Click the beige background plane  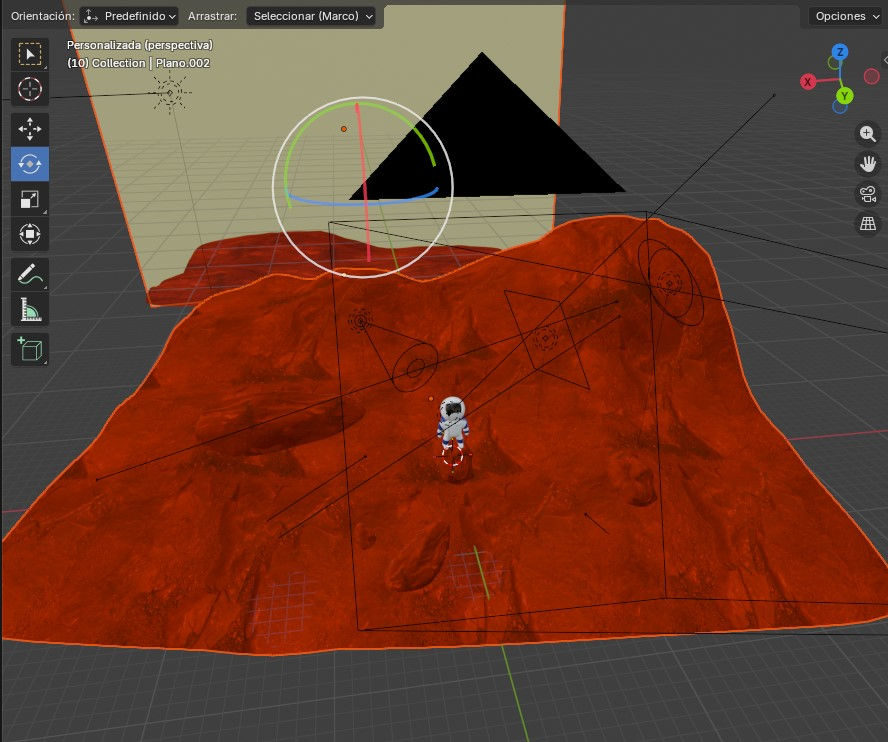click(x=238, y=170)
